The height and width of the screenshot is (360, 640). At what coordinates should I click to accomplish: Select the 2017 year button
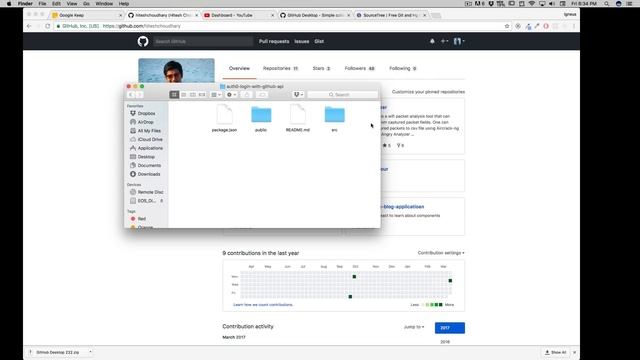(449, 328)
